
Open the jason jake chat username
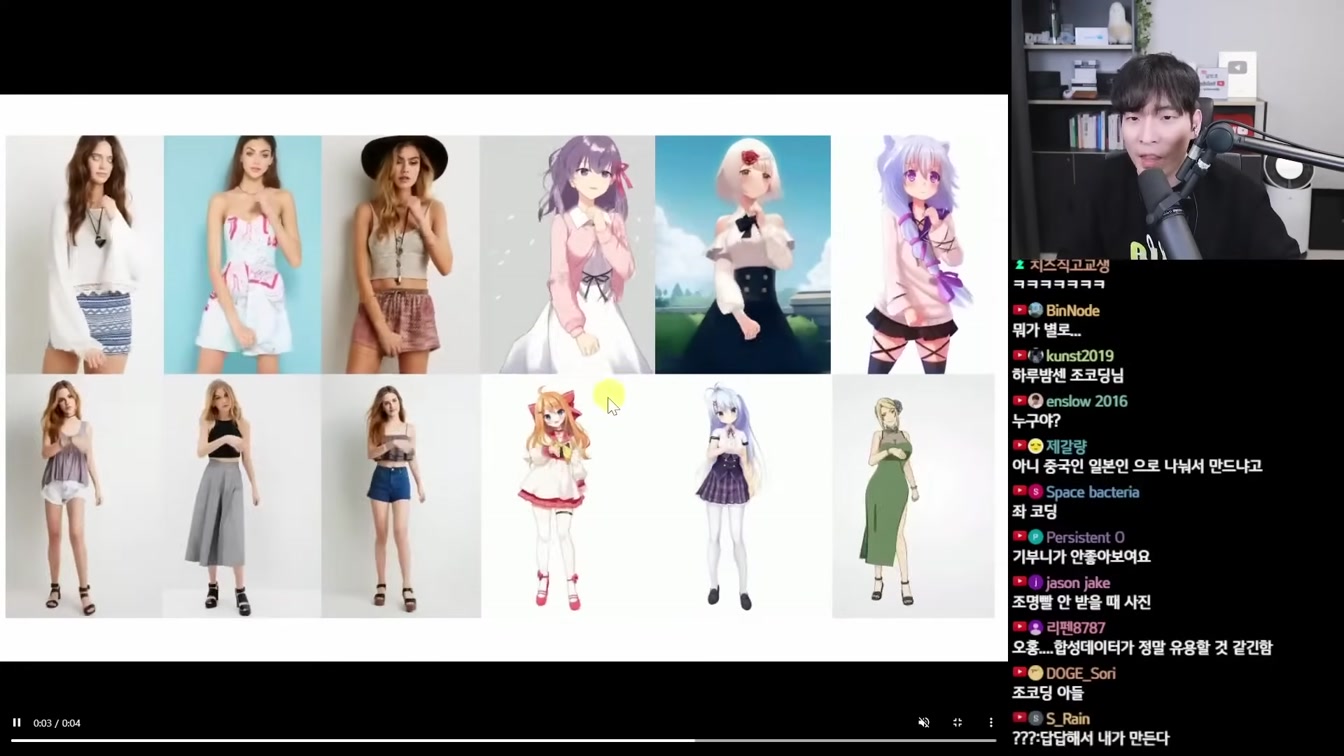click(x=1078, y=583)
